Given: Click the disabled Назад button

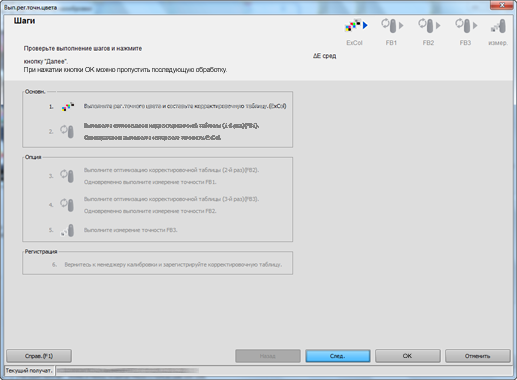Looking at the screenshot, I should [268, 356].
